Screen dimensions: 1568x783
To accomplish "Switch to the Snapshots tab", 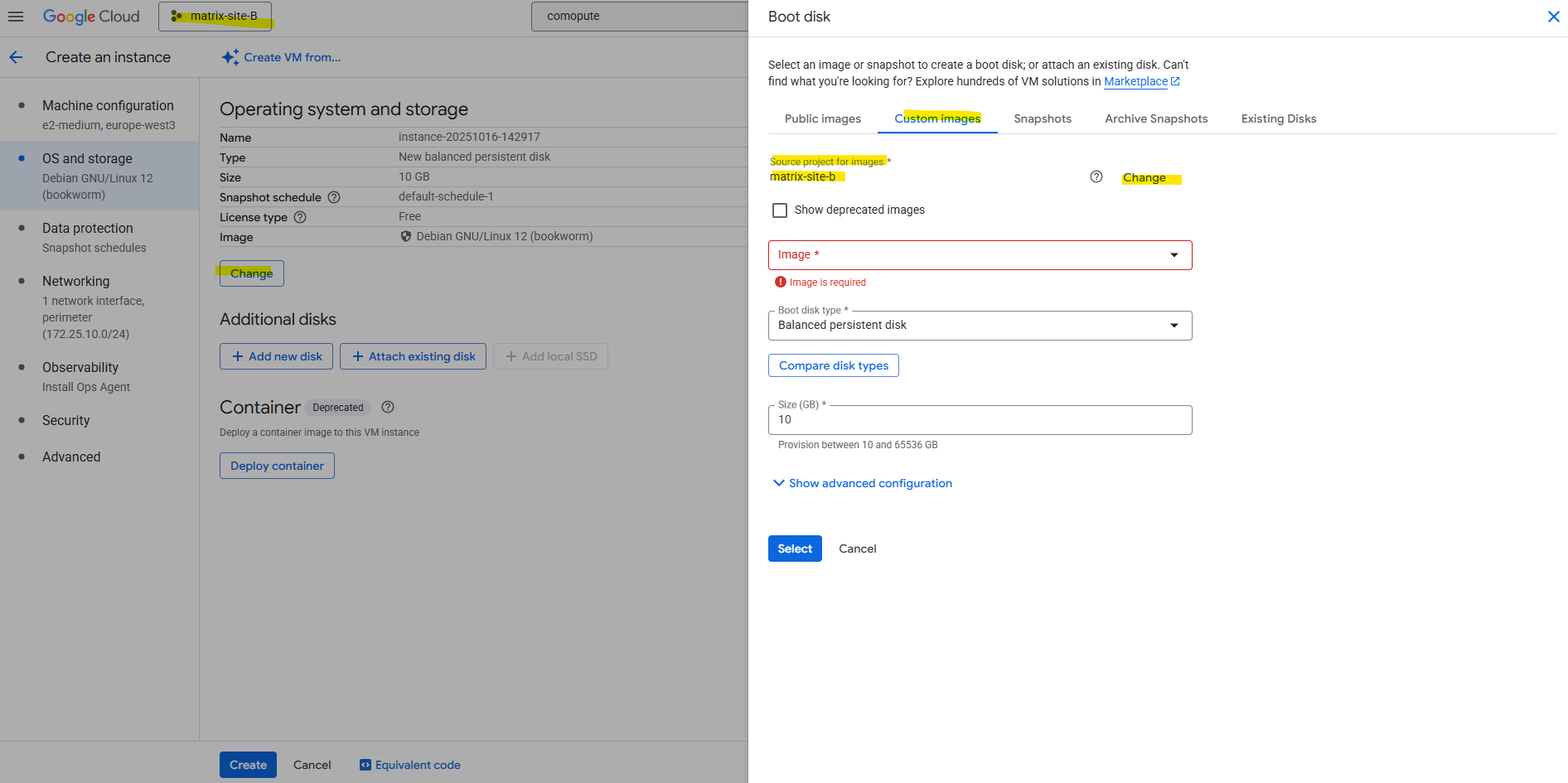I will tap(1042, 118).
